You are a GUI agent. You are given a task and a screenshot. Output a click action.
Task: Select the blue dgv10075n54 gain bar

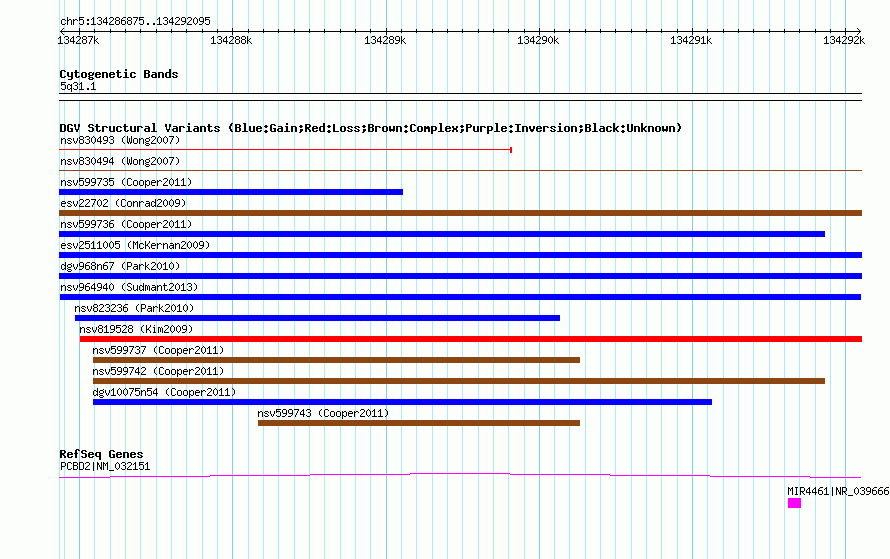402,402
